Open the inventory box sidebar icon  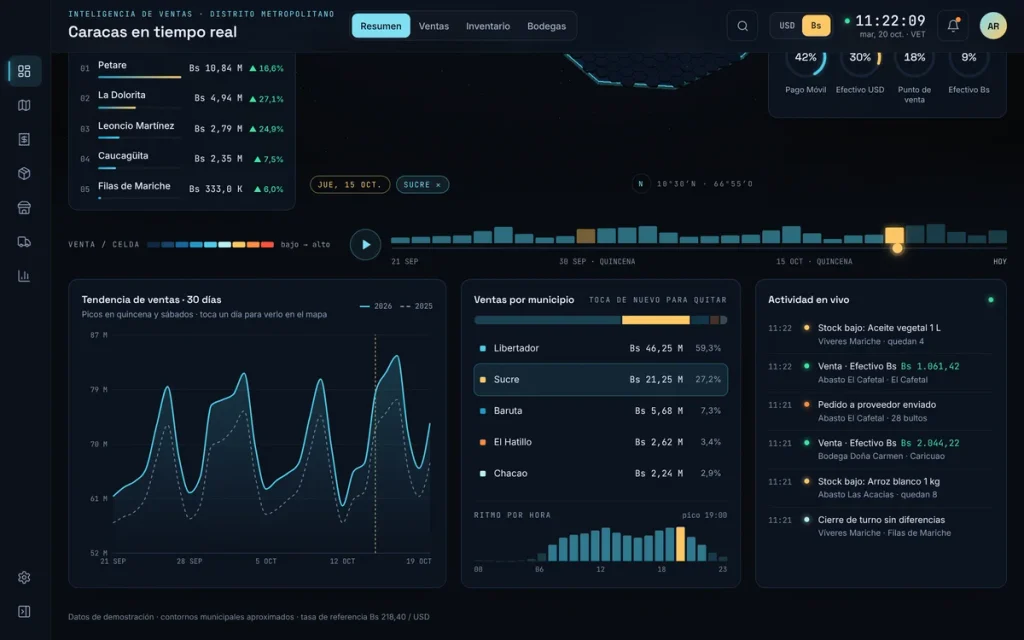click(24, 174)
